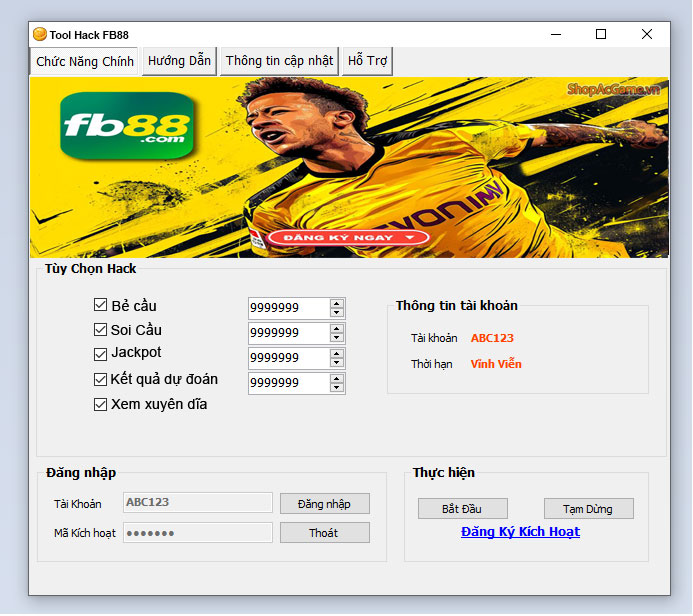This screenshot has height=616, width=693.
Task: Decrease the Soi Cầu value with down arrow
Action: coord(337,338)
